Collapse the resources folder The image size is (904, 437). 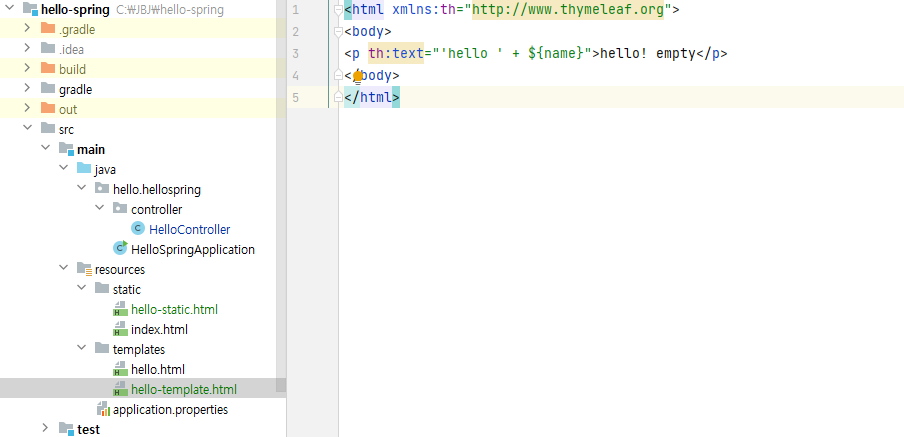pyautogui.click(x=63, y=269)
